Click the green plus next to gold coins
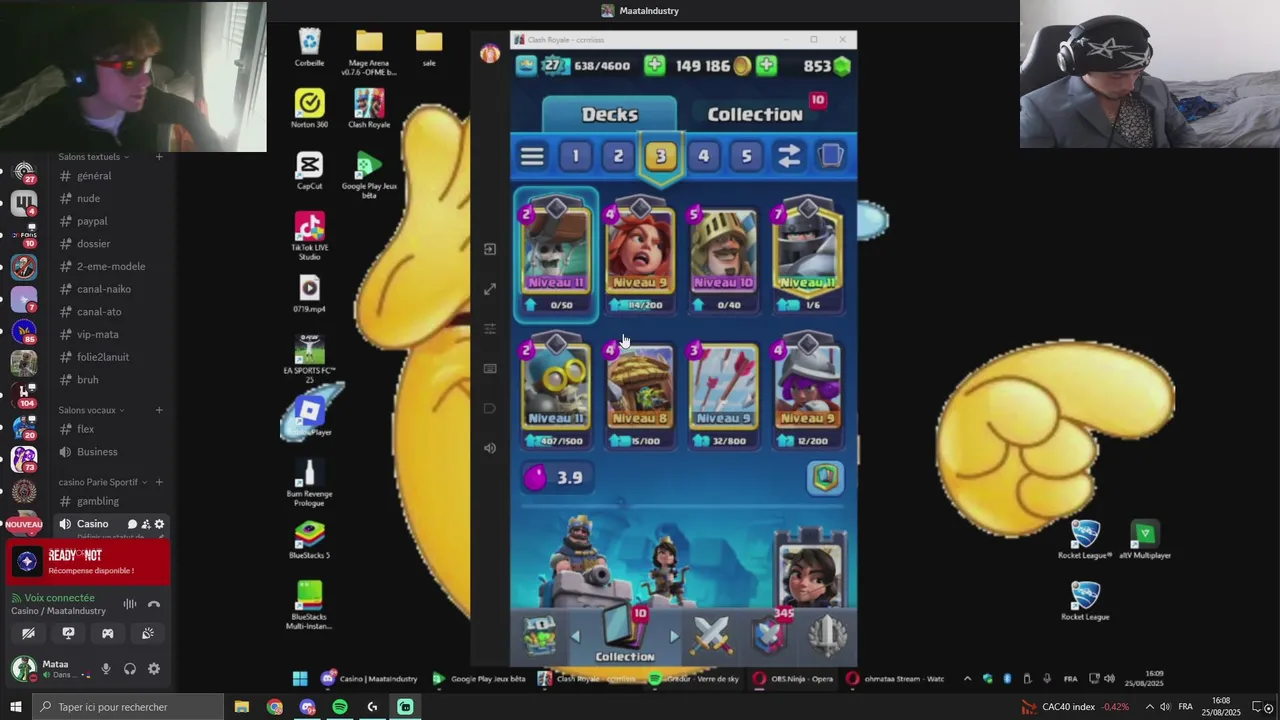 click(766, 66)
